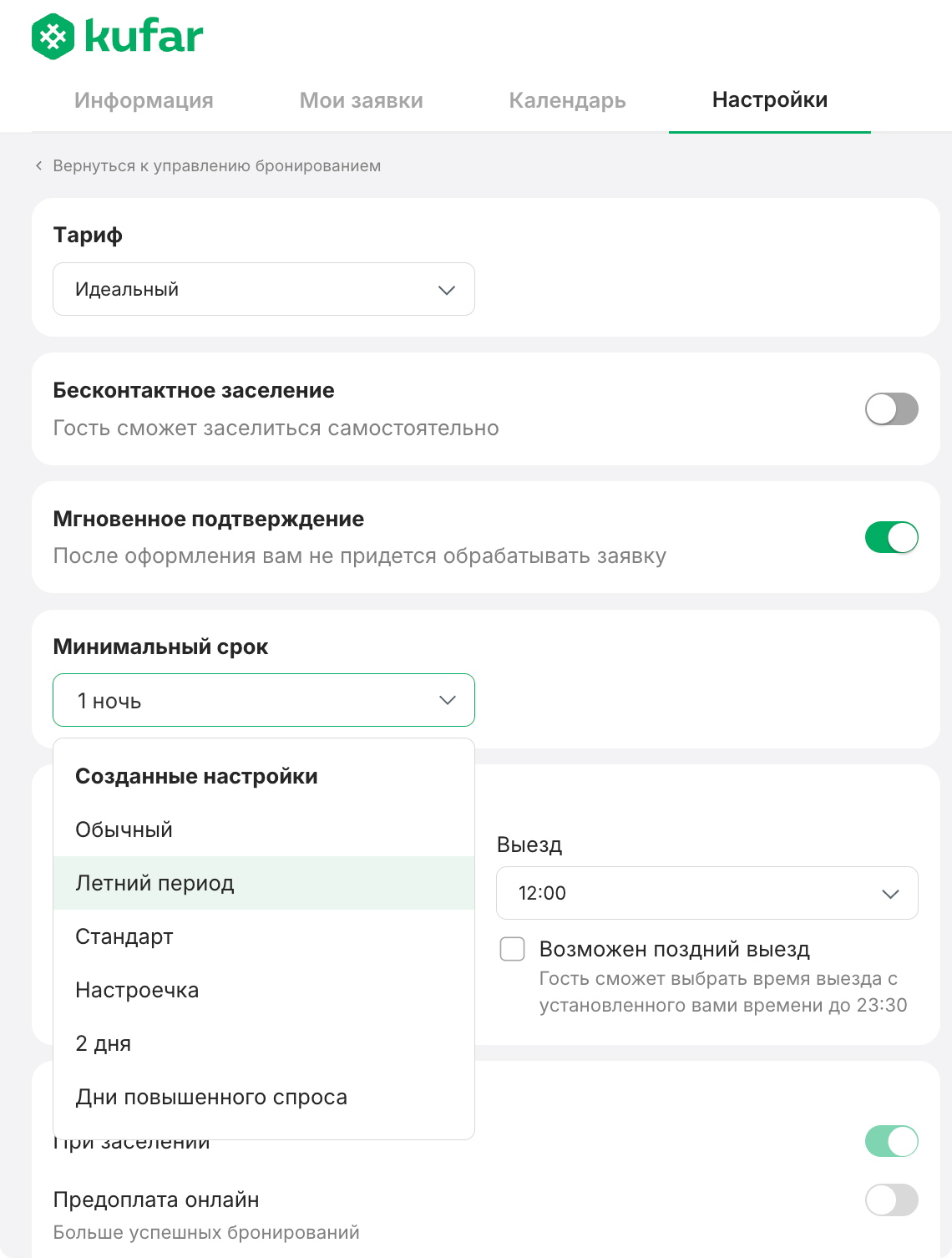
Task: Check the late checkout checkbox
Action: tap(512, 949)
